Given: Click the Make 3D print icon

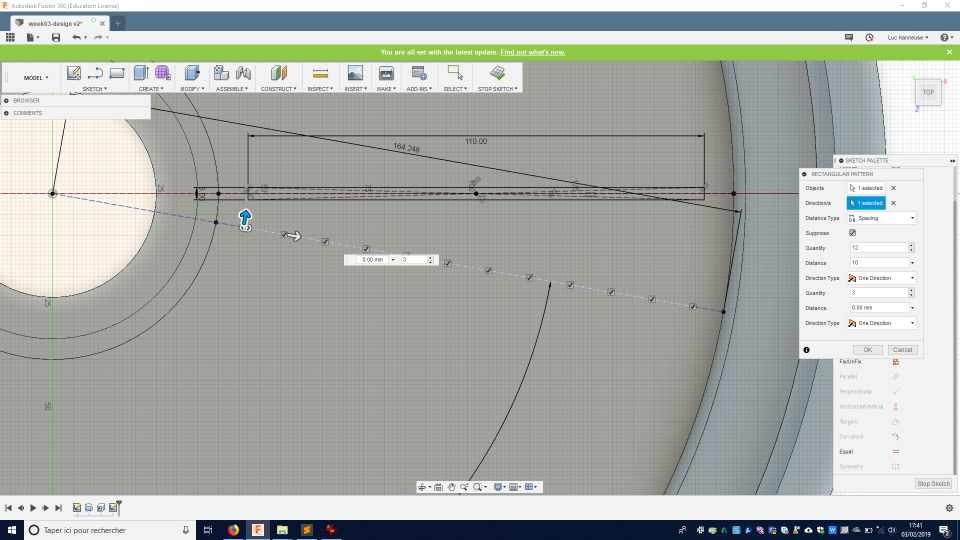Looking at the screenshot, I should click(x=386, y=73).
